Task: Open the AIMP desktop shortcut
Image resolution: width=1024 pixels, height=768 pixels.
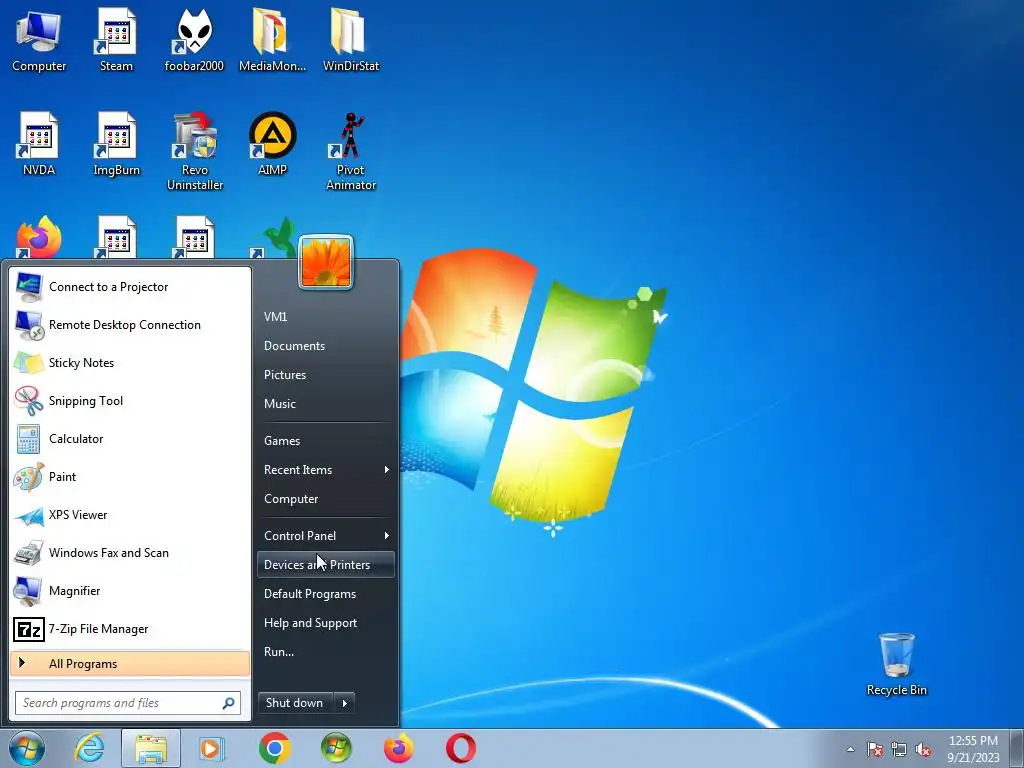Action: click(272, 144)
